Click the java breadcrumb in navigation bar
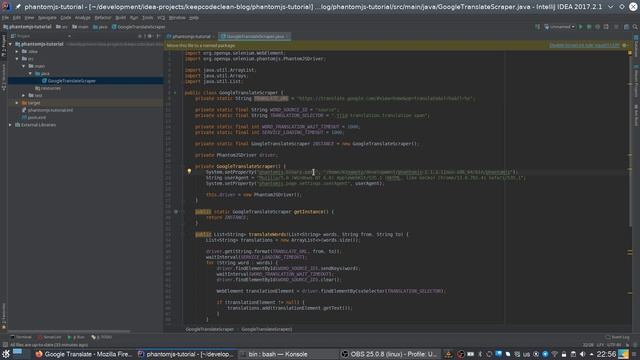640x360 pixels. click(100, 27)
